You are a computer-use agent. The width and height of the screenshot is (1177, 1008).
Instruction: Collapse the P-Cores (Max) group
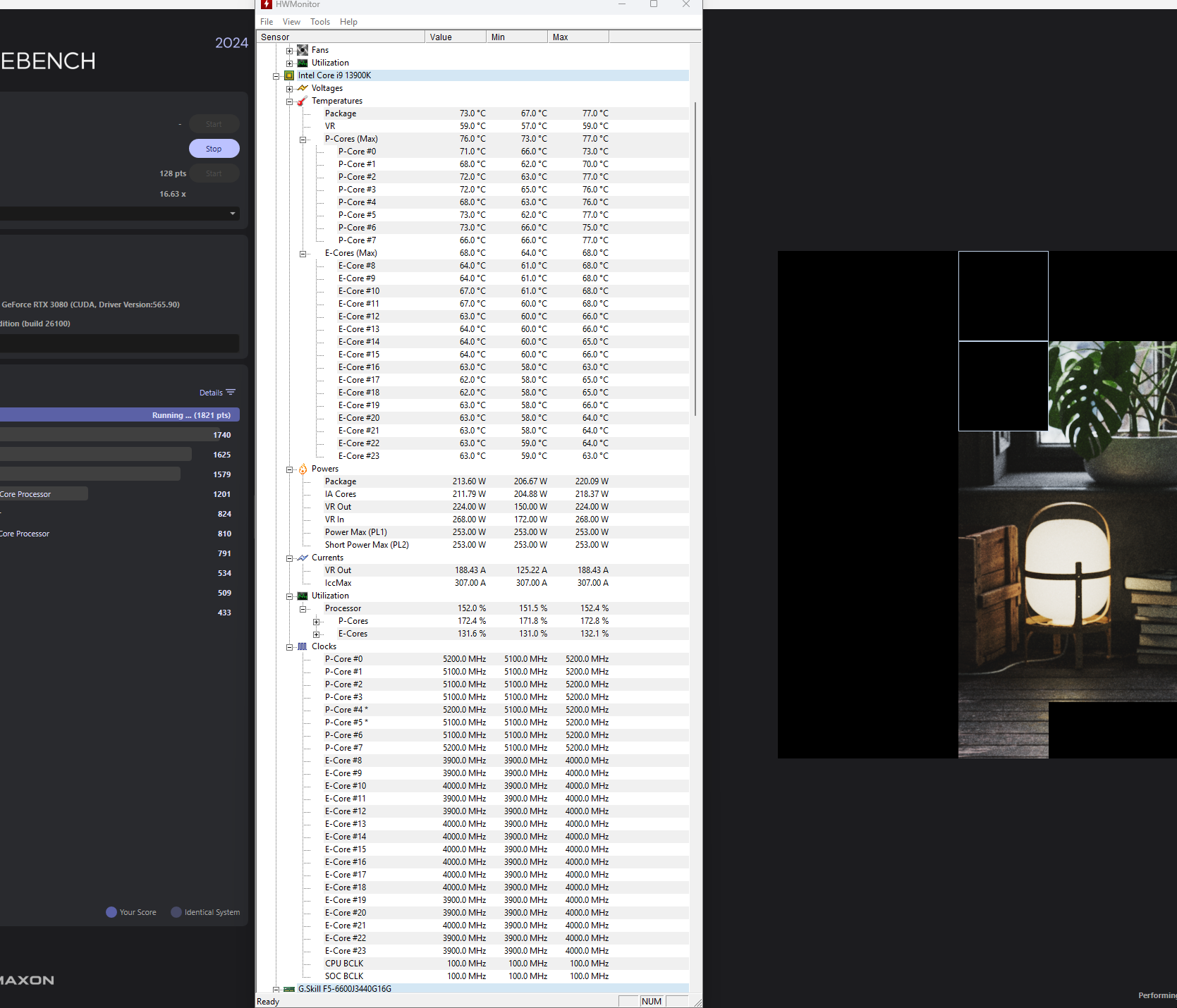(x=303, y=140)
